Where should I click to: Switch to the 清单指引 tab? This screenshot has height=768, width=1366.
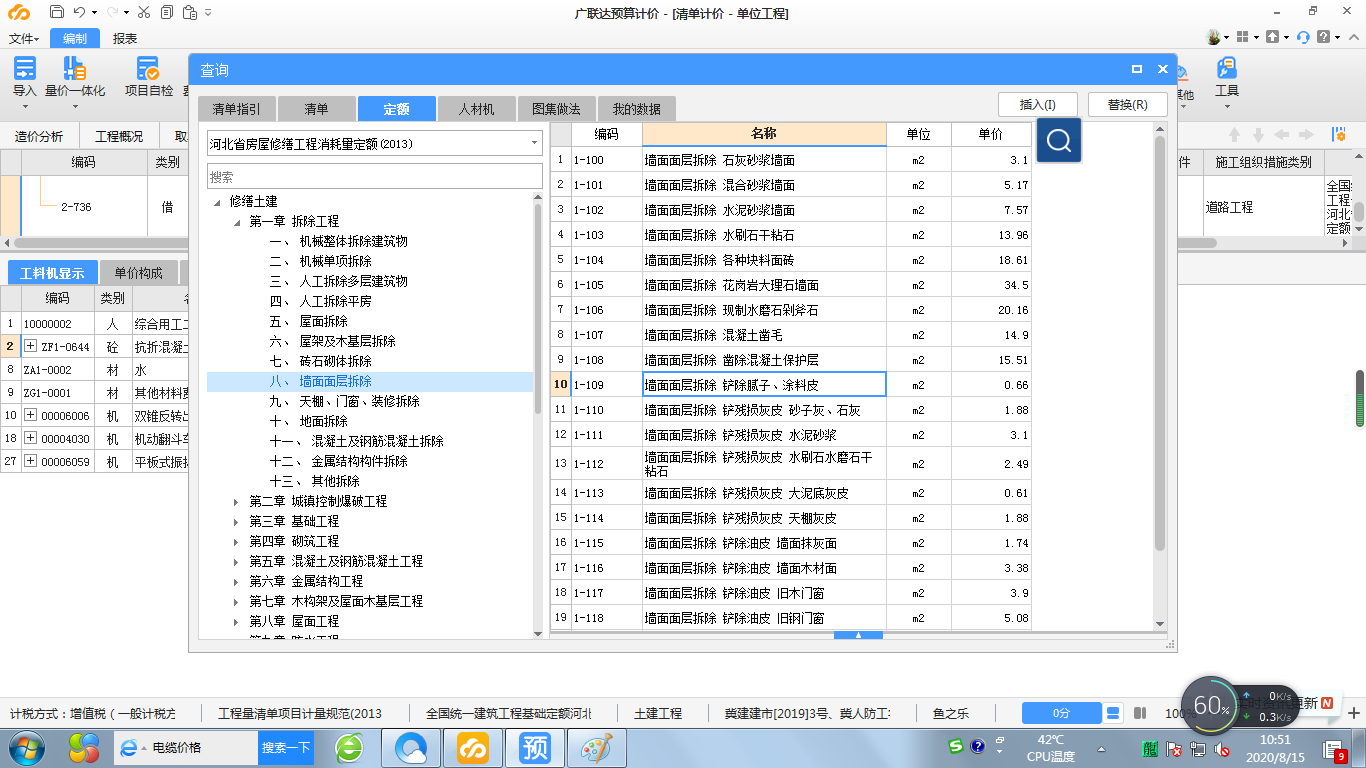[x=236, y=108]
